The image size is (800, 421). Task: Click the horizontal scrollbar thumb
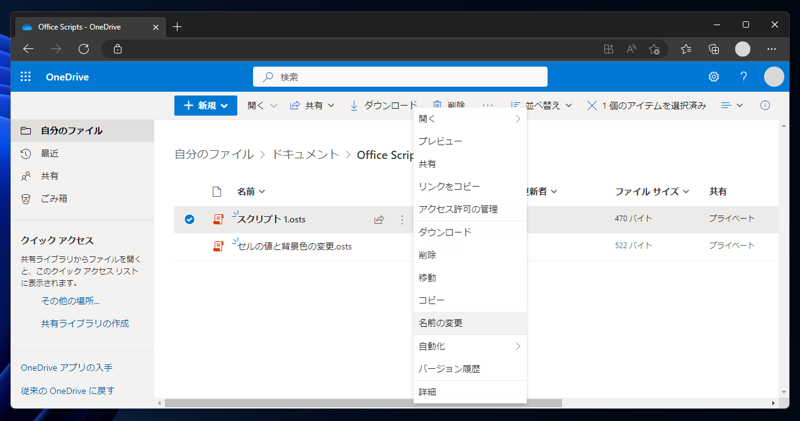click(363, 403)
